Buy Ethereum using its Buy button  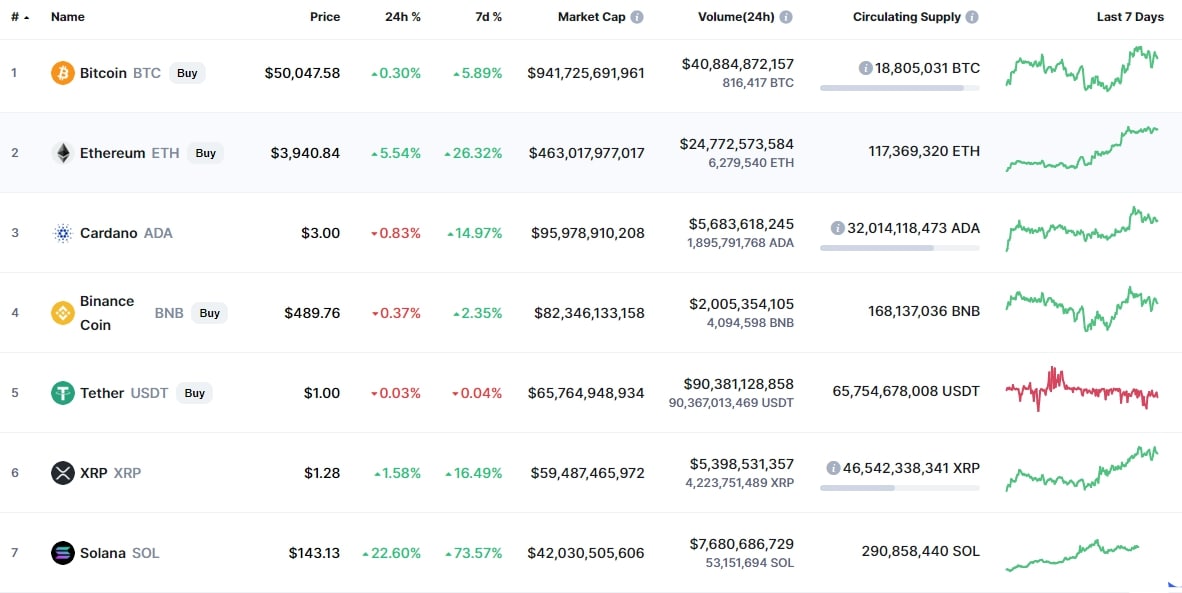coord(206,153)
